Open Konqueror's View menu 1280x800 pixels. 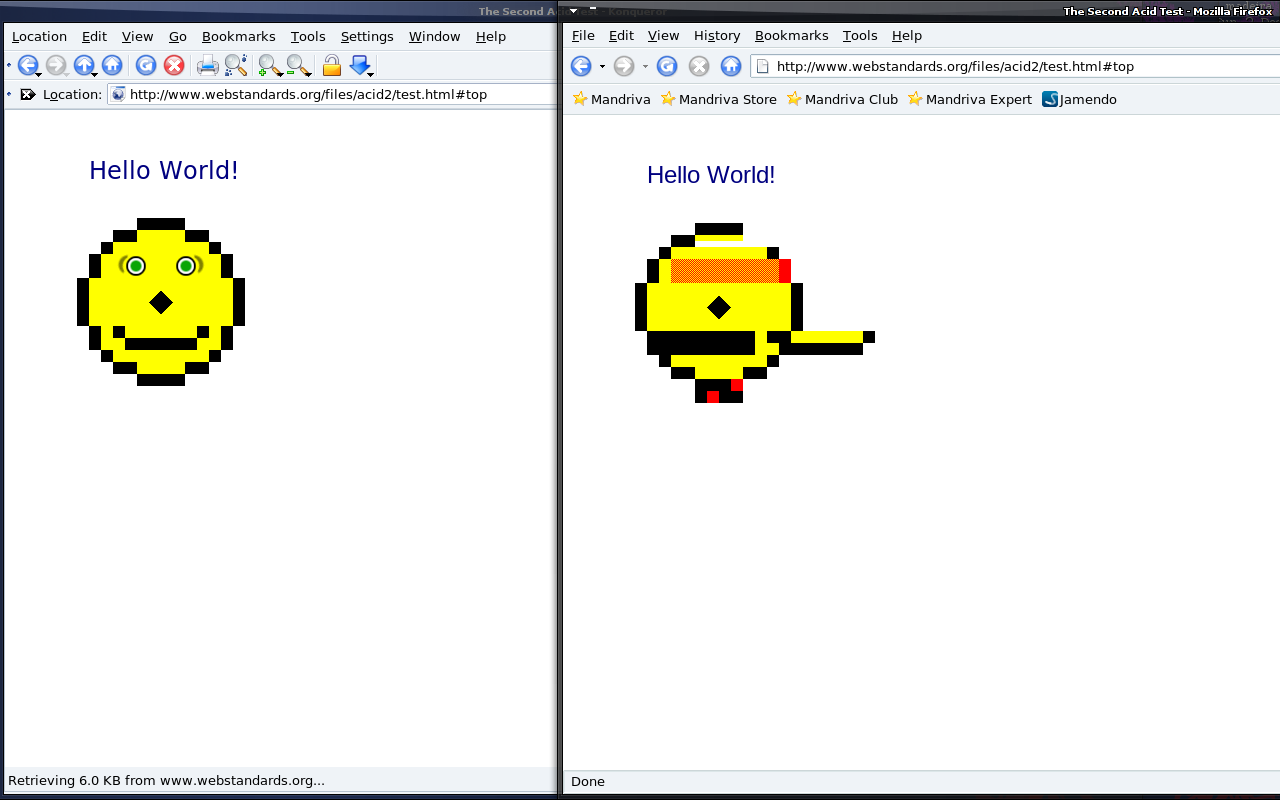tap(138, 36)
